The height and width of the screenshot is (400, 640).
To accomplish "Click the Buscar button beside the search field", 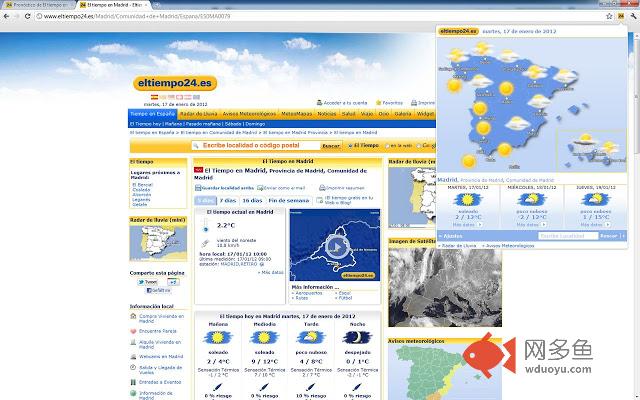I will coord(331,146).
